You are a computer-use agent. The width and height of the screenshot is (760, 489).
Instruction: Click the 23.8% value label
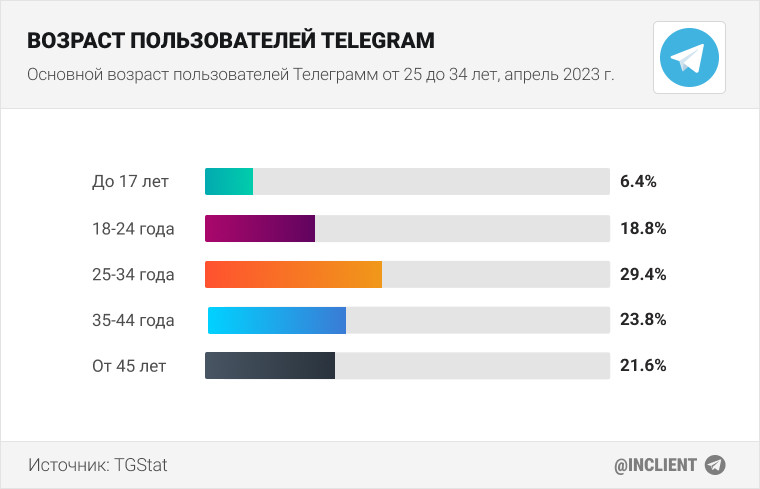pyautogui.click(x=643, y=320)
